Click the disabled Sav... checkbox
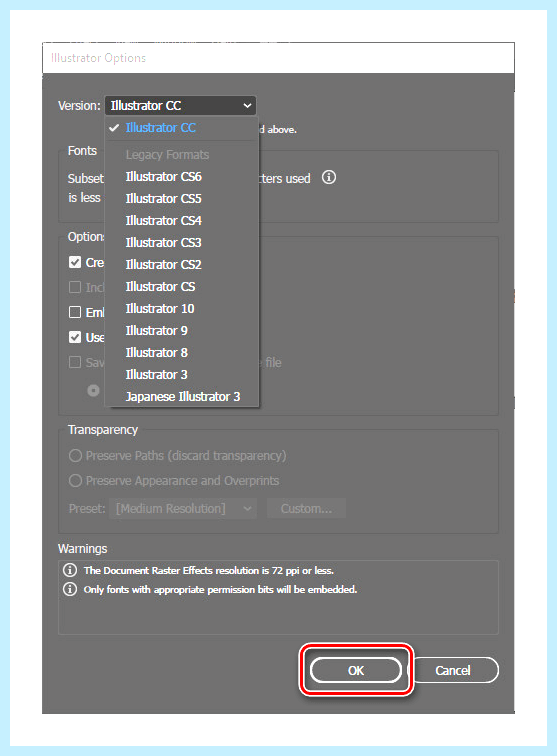 [75, 362]
